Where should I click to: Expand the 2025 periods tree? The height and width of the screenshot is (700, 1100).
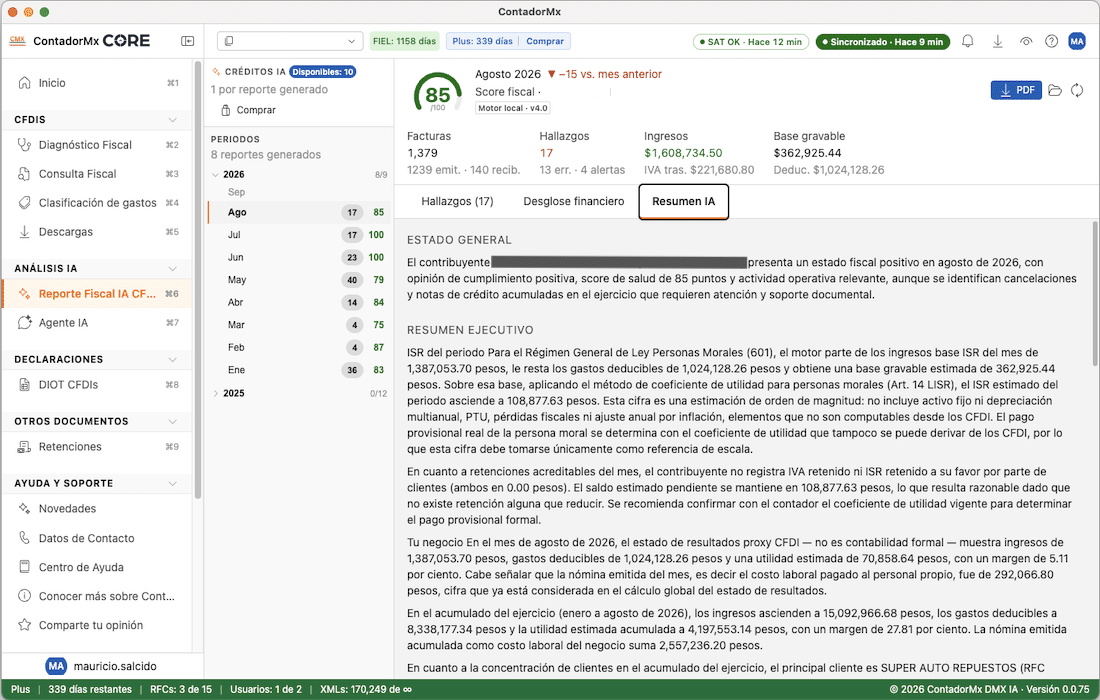tap(215, 393)
